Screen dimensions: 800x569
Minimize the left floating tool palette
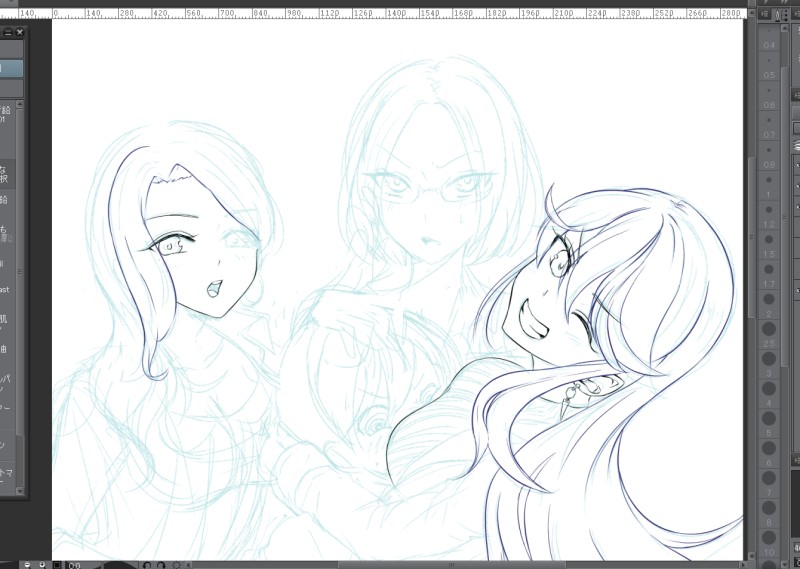[x=9, y=32]
